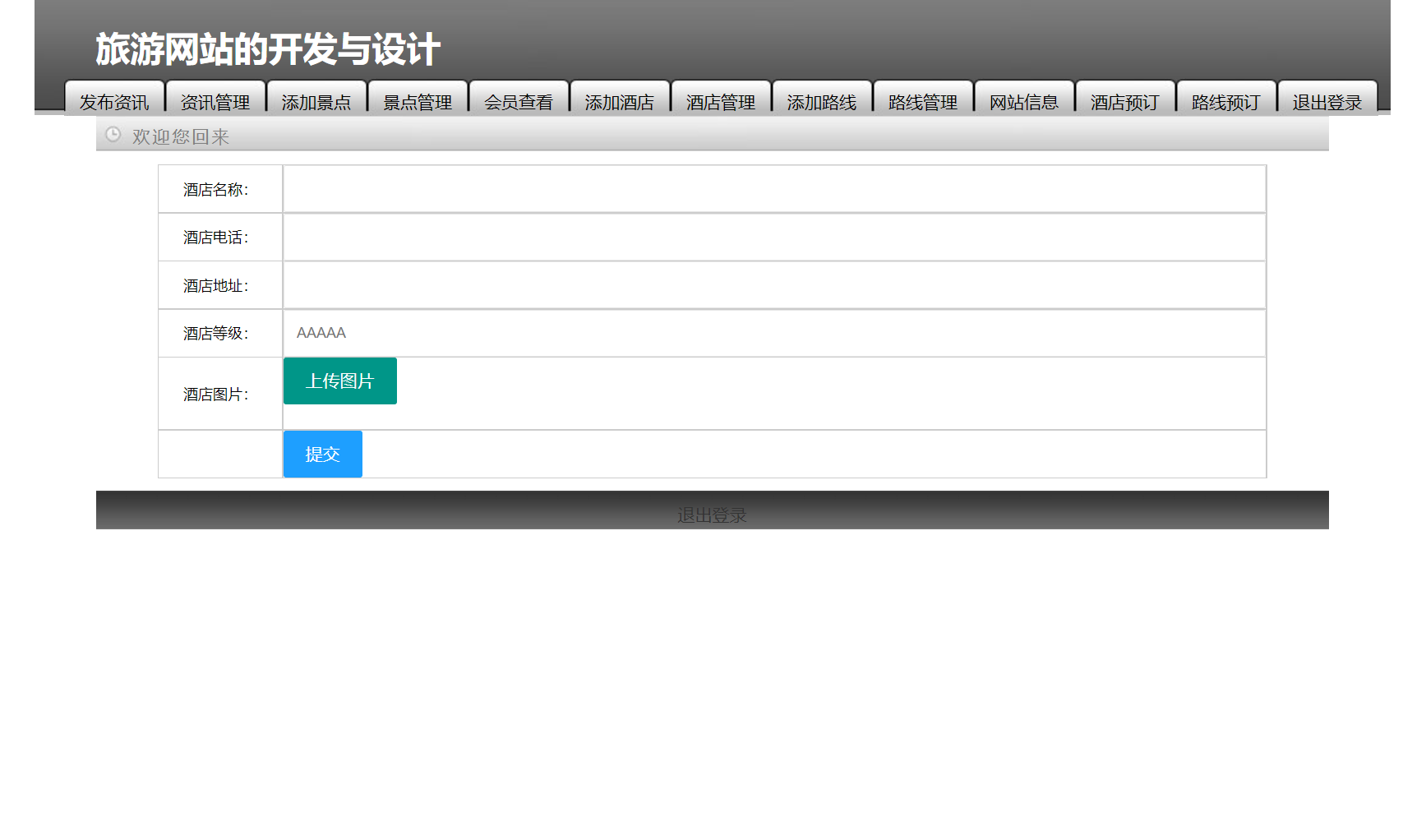Viewport: 1426px width, 840px height.
Task: Click the 旅游网站的开发与设计 site title
Action: (x=268, y=49)
